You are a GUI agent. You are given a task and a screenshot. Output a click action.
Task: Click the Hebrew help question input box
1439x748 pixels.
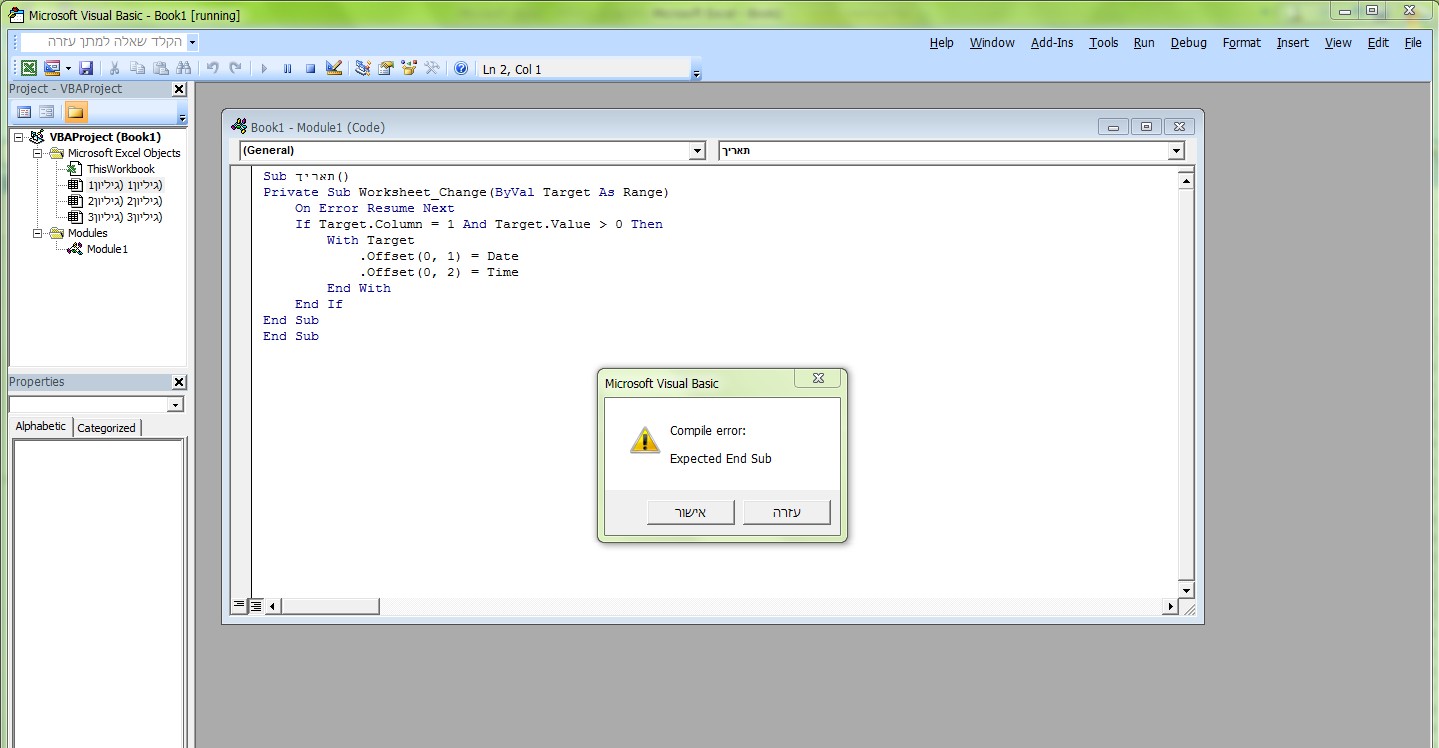[103, 42]
